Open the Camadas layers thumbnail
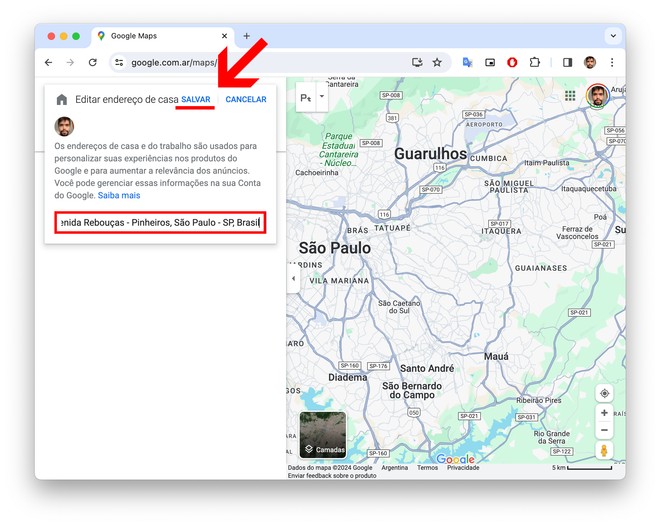660x525 pixels. pos(323,435)
